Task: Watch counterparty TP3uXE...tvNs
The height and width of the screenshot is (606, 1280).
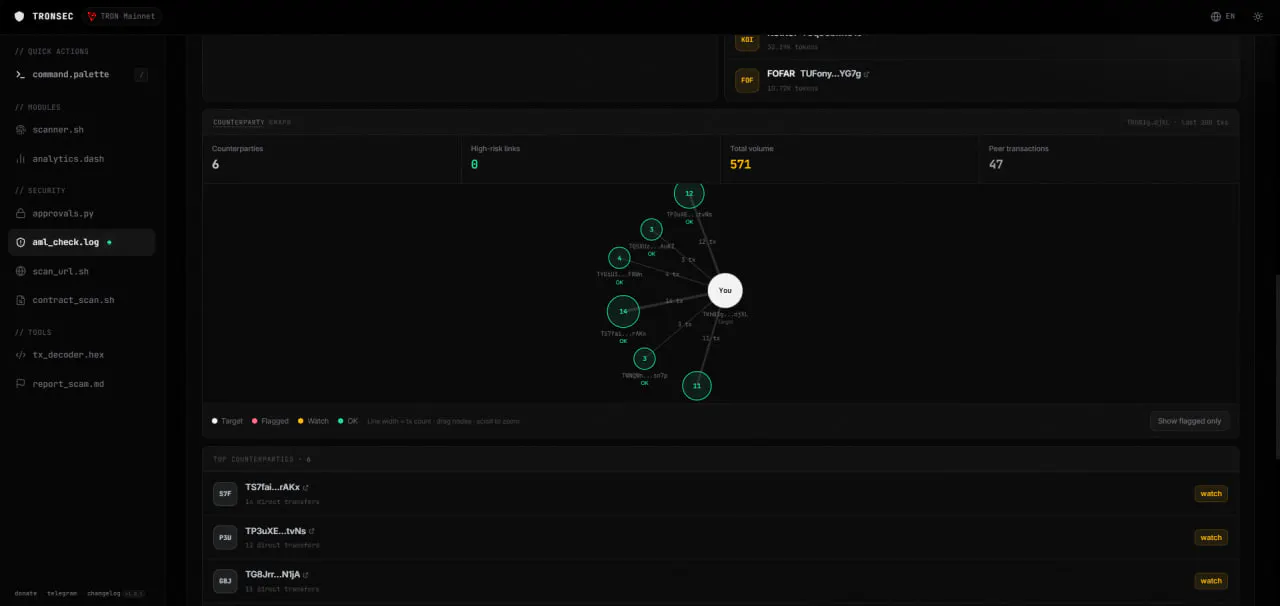Action: click(x=1211, y=537)
